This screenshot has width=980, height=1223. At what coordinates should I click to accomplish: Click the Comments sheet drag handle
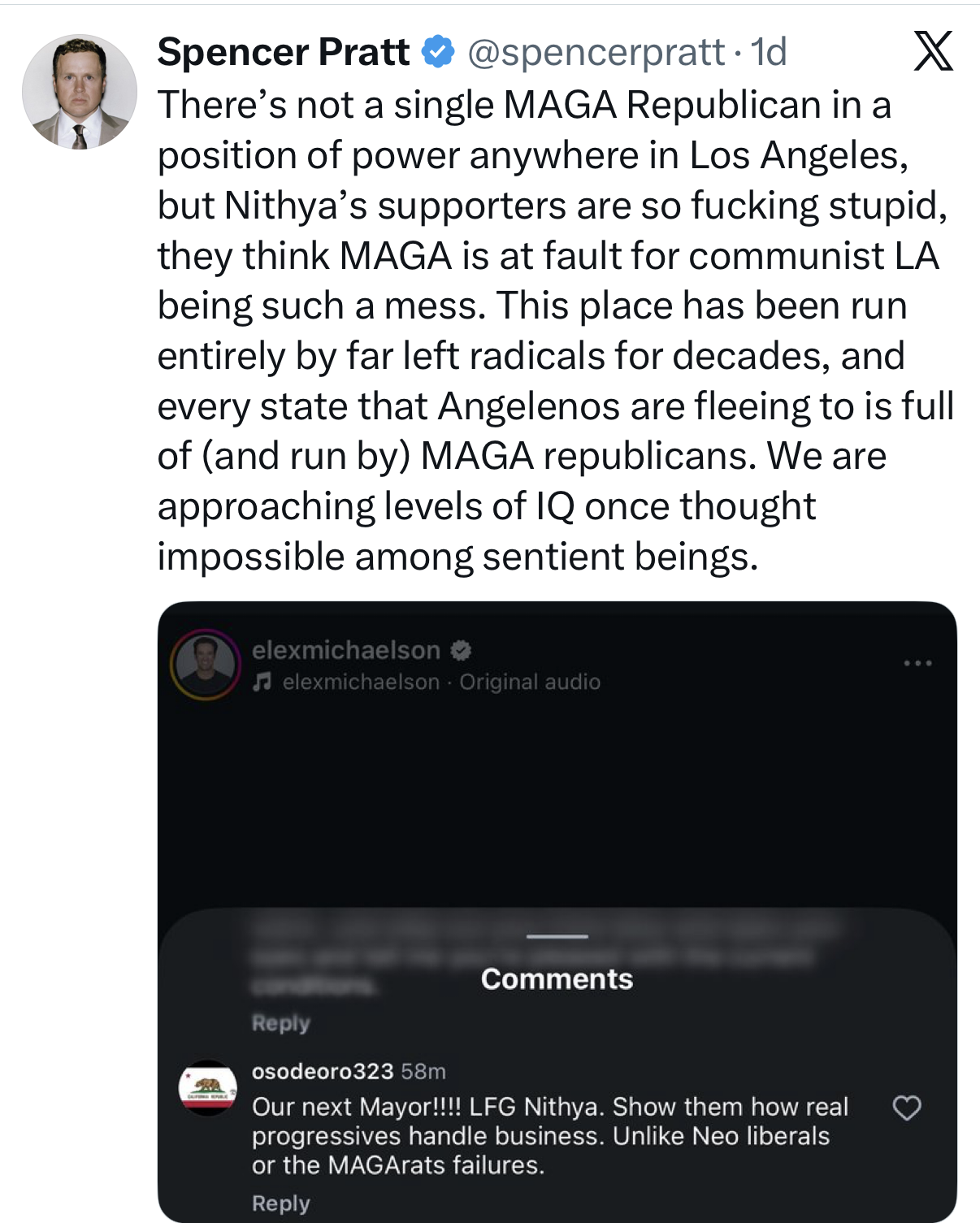pos(557,937)
